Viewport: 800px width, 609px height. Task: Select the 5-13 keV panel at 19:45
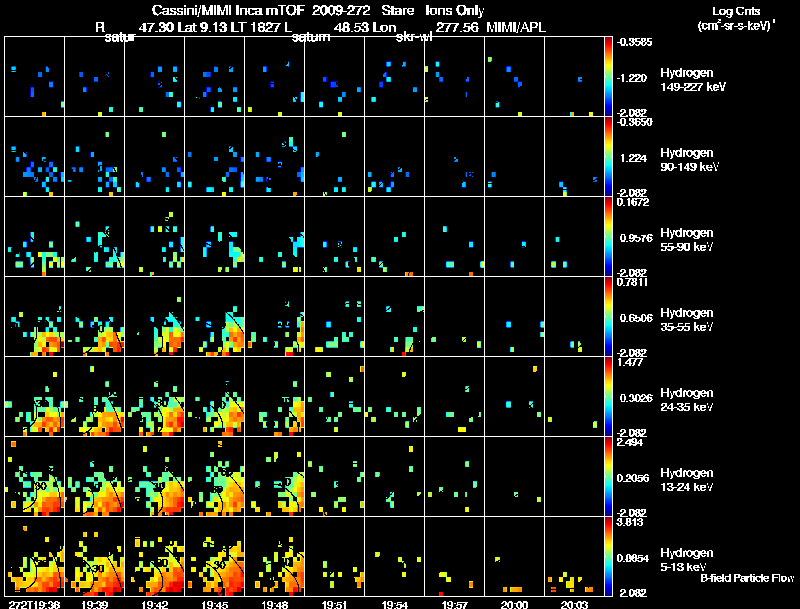[x=215, y=557]
